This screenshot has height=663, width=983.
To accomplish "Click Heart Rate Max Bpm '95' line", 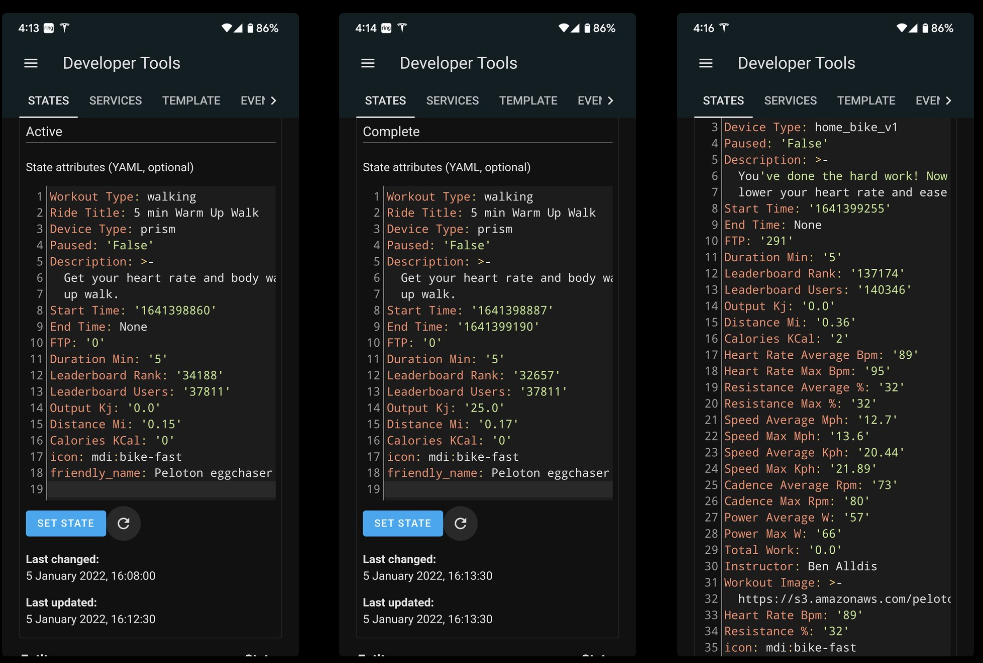I will (807, 371).
